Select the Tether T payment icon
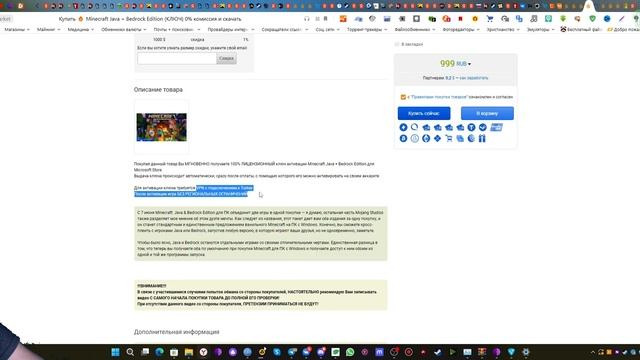Screen dimensions: 640x360 click(x=471, y=127)
